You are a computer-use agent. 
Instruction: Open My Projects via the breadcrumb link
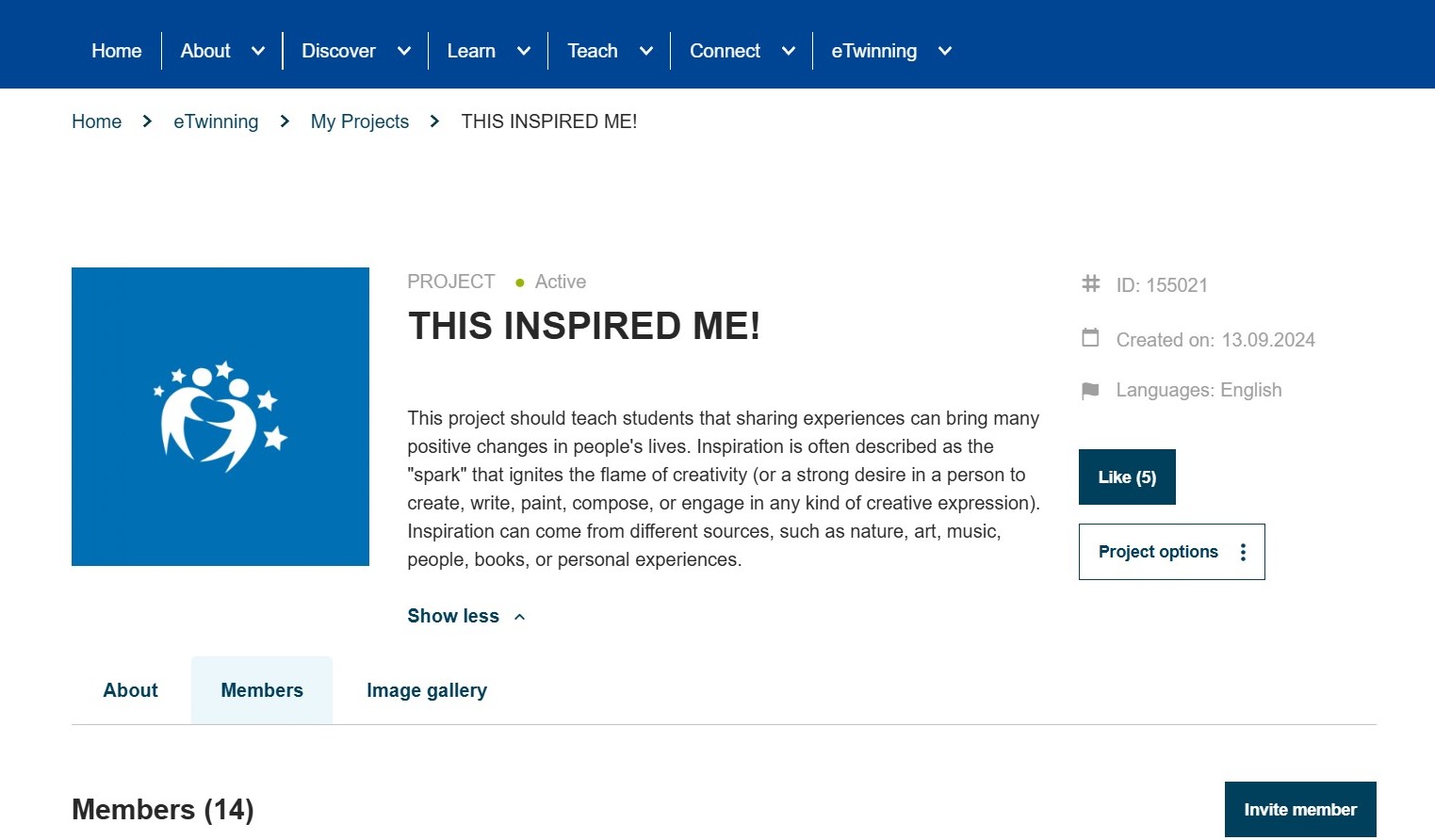pyautogui.click(x=360, y=121)
